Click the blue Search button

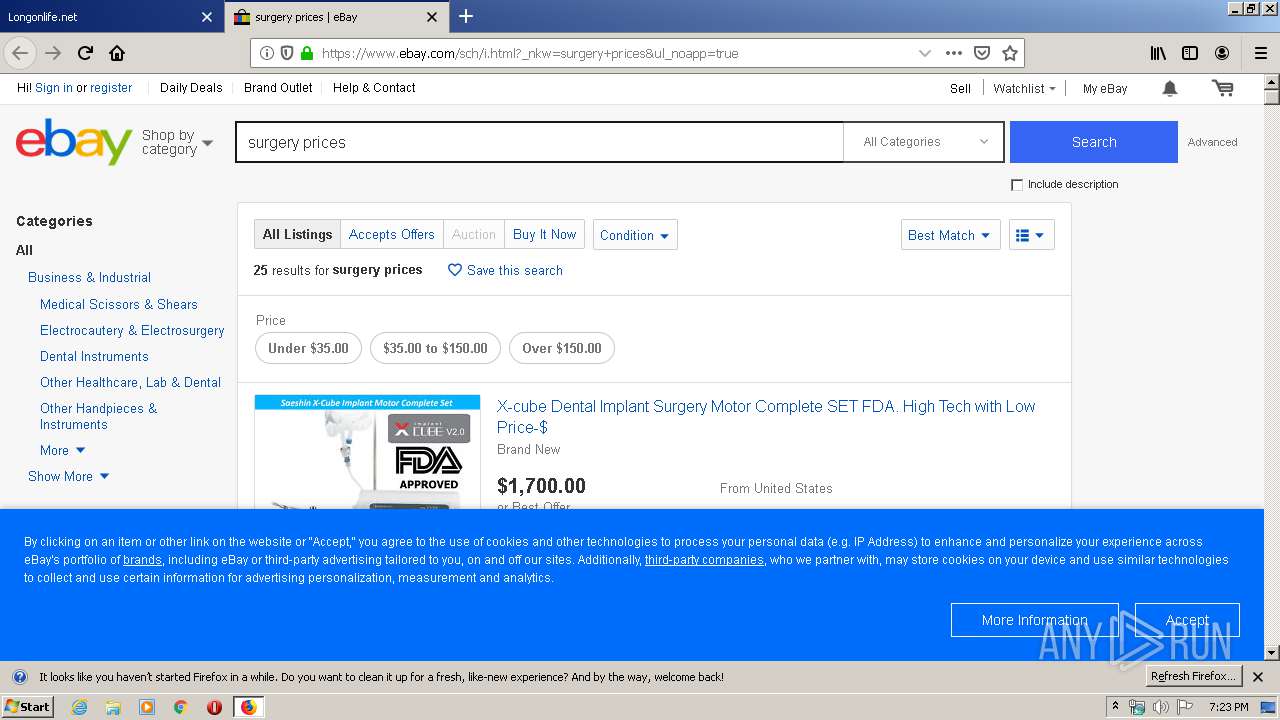click(1094, 142)
